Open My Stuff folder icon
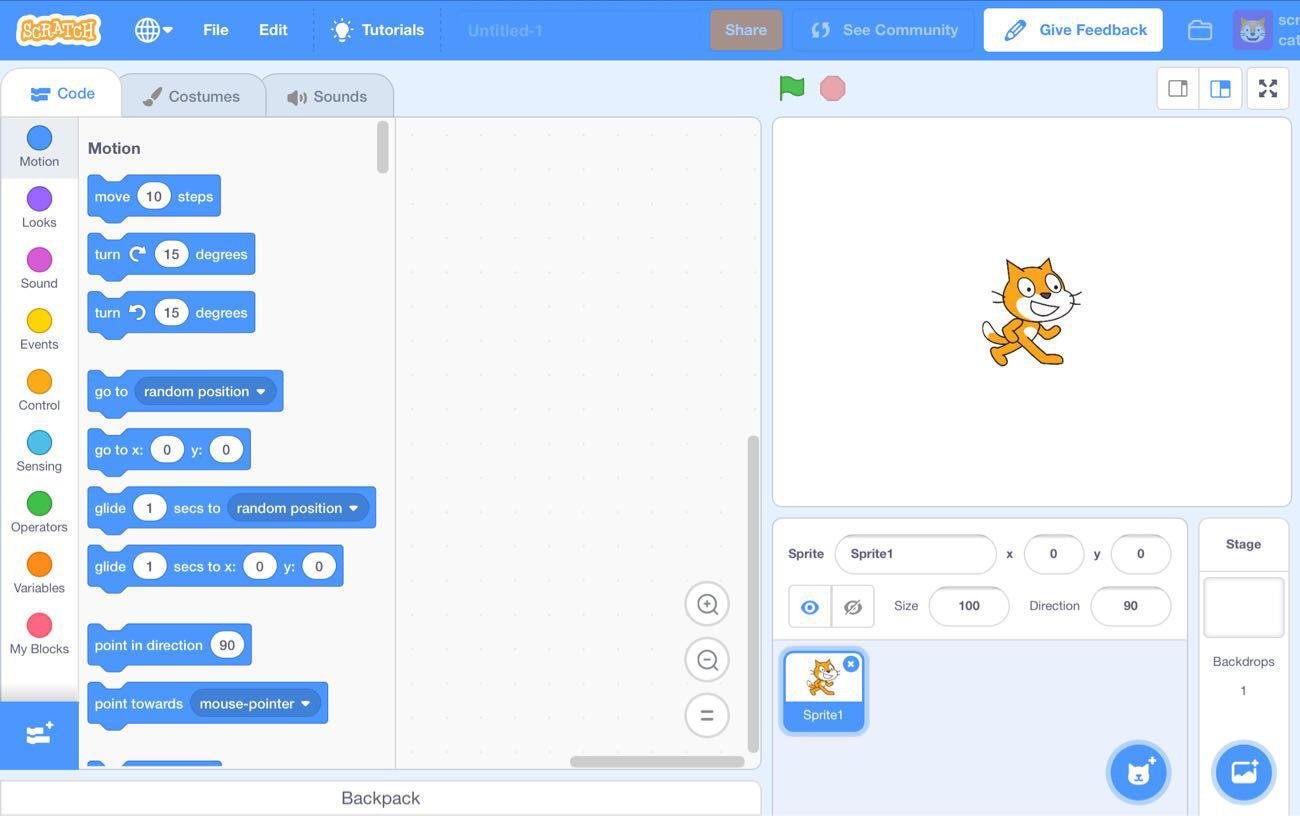Screen dimensions: 1300x816 [x=1200, y=30]
